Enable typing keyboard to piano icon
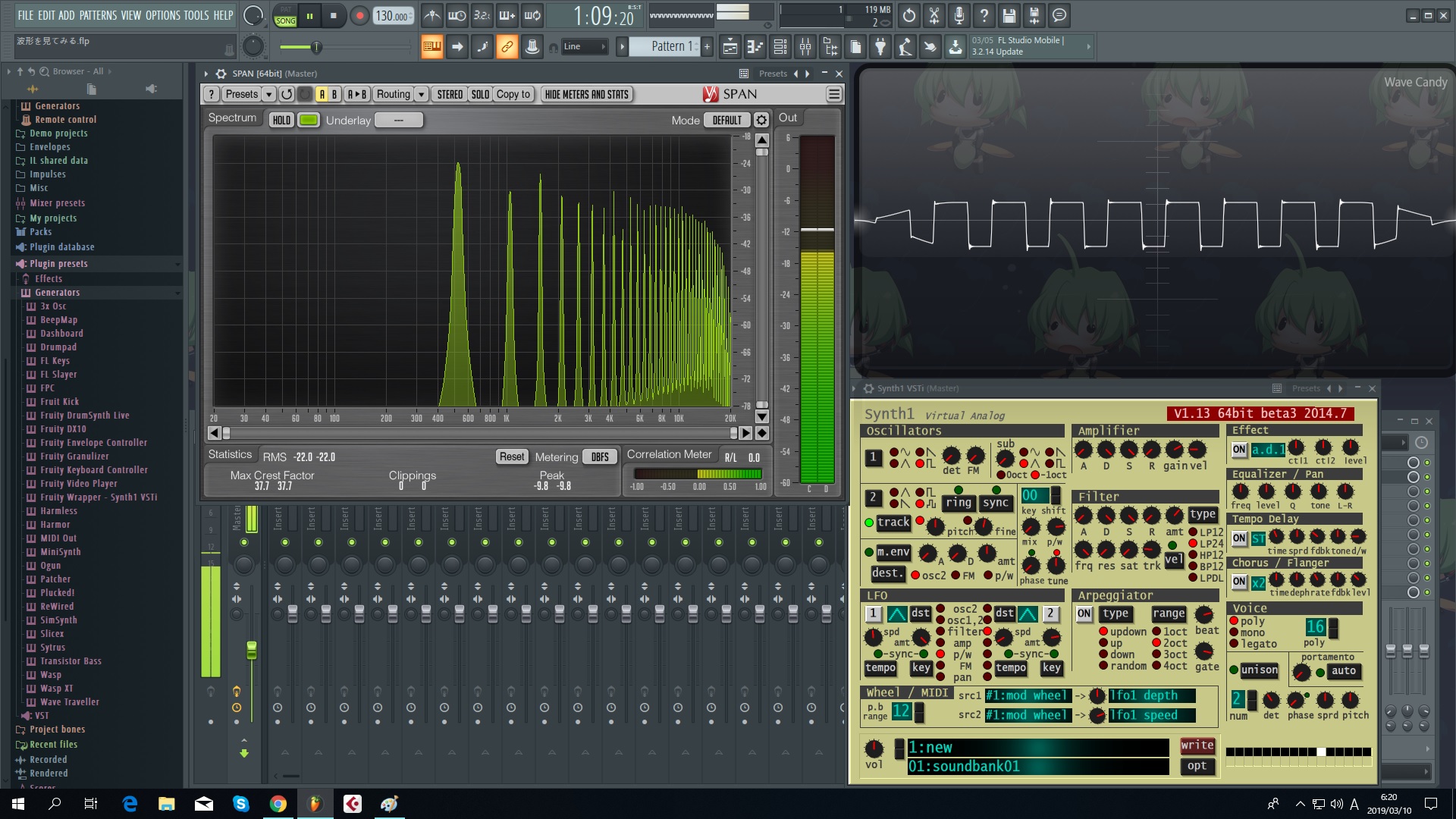The image size is (1456, 819). pyautogui.click(x=431, y=47)
